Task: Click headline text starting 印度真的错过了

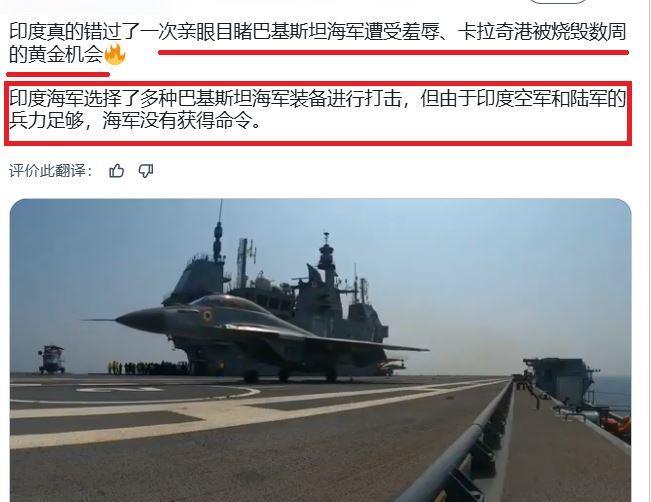Action: click(x=318, y=44)
